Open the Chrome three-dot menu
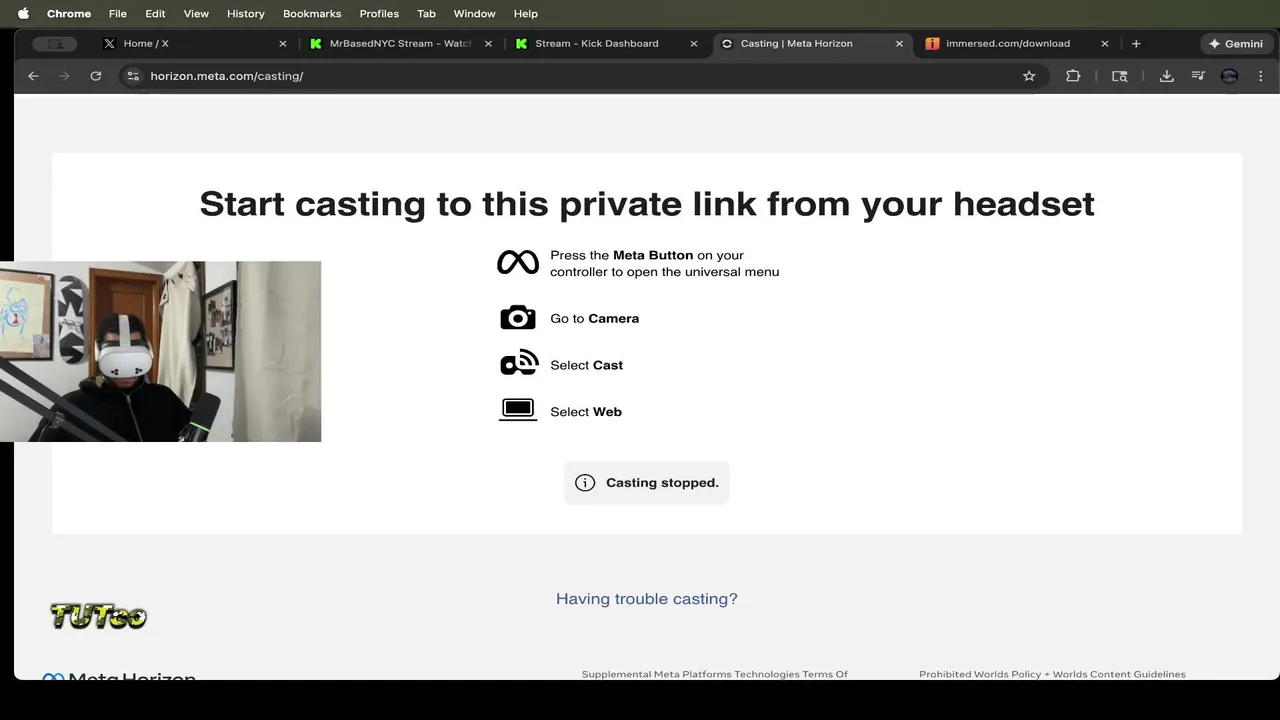 [1261, 76]
